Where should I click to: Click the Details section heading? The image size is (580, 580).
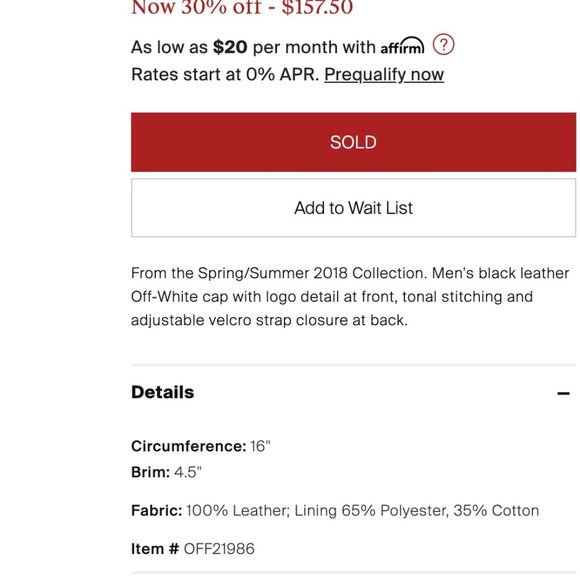coord(162,392)
